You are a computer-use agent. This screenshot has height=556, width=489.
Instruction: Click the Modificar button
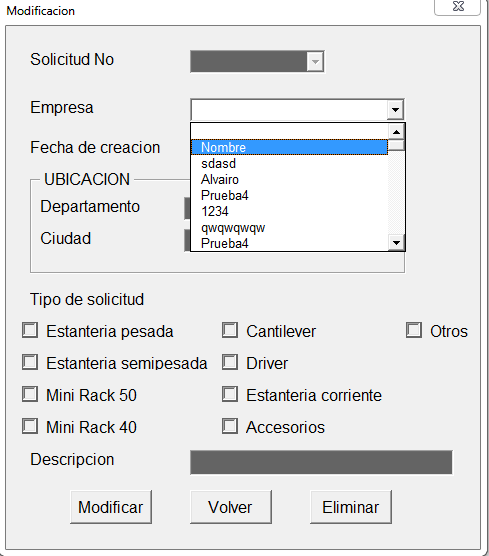point(111,507)
